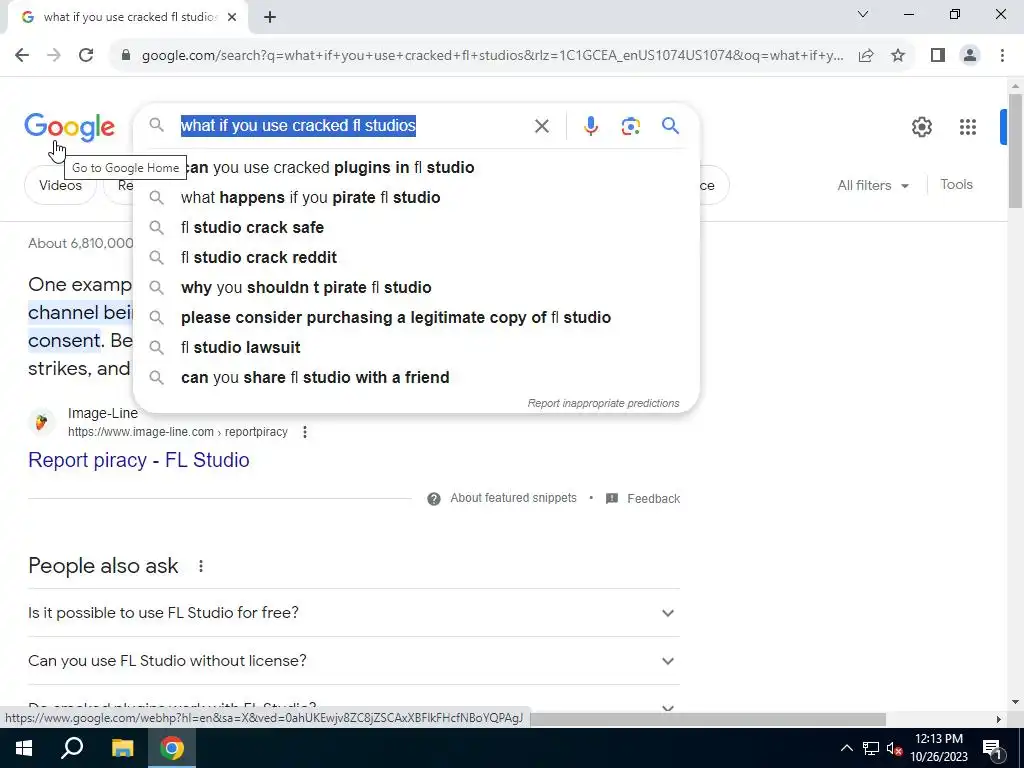1024x768 pixels.
Task: Open the more options dots beside image-line.com result
Action: [x=304, y=432]
